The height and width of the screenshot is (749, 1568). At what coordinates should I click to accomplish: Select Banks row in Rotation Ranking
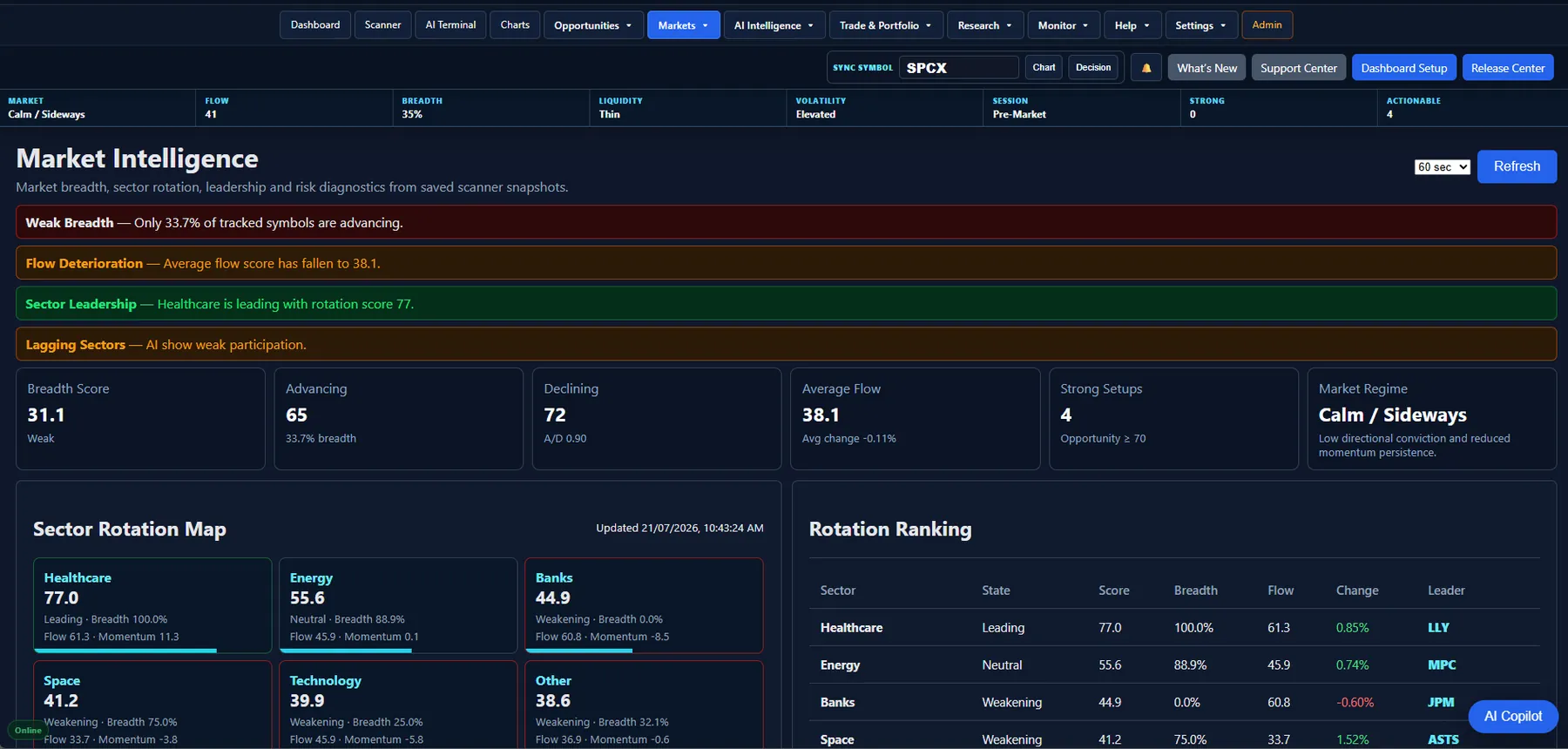pyautogui.click(x=1174, y=702)
